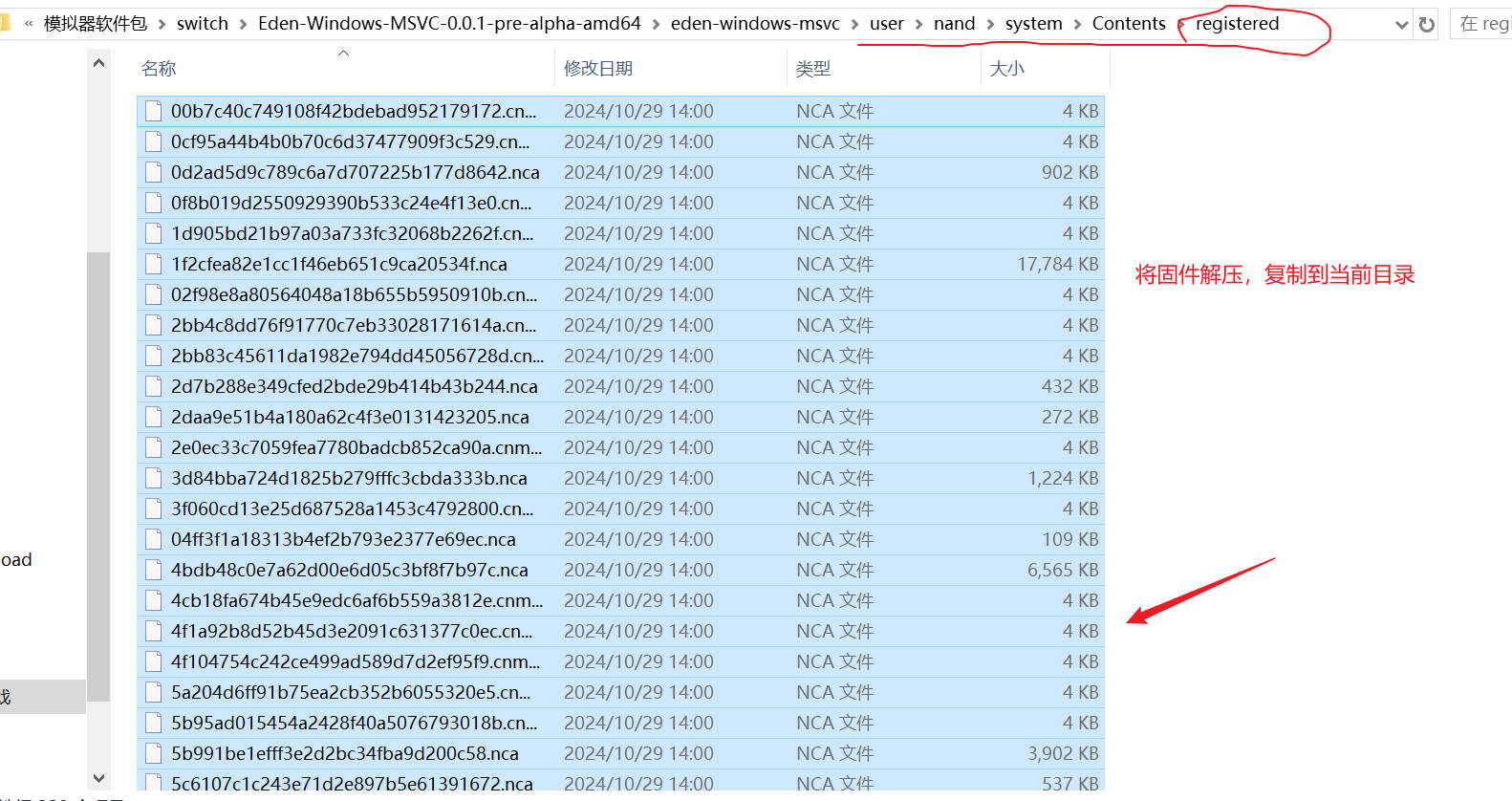Expand chevron after Contents in breadcrumb
The image size is (1512, 801).
coord(1180,24)
